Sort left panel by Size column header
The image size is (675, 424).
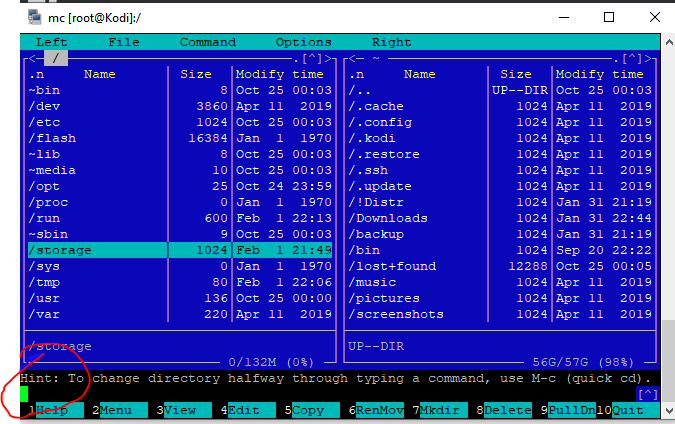click(x=196, y=74)
